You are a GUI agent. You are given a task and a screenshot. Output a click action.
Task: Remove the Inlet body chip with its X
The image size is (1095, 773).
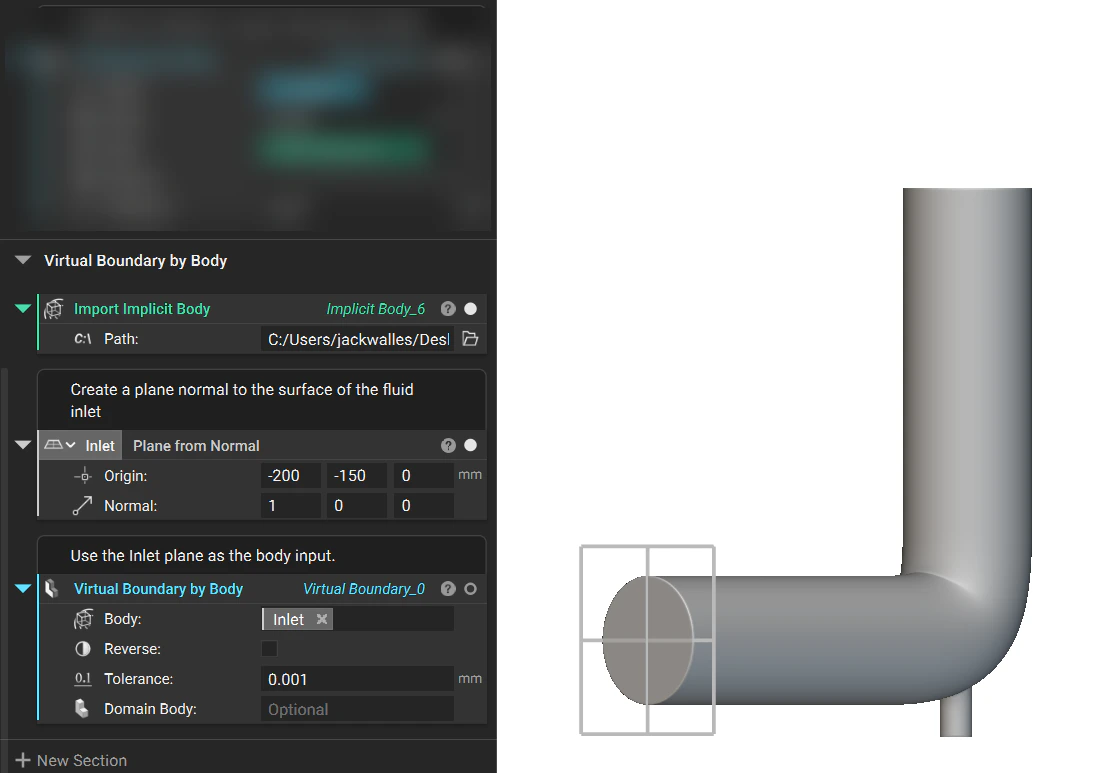(x=322, y=618)
